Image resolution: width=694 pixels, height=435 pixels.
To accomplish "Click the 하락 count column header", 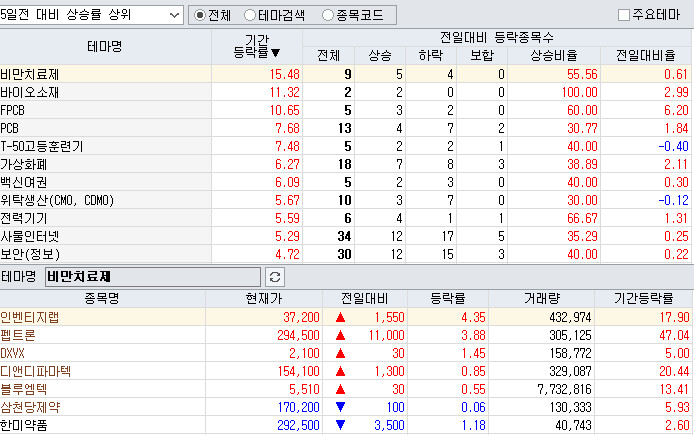I will coord(431,55).
